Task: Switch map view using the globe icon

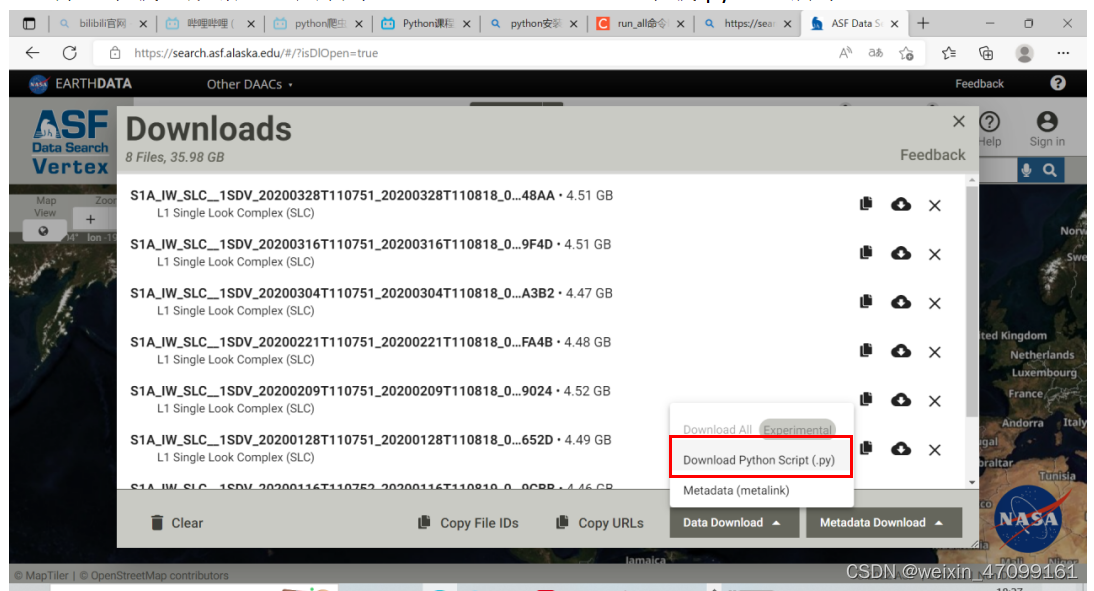Action: pyautogui.click(x=43, y=231)
